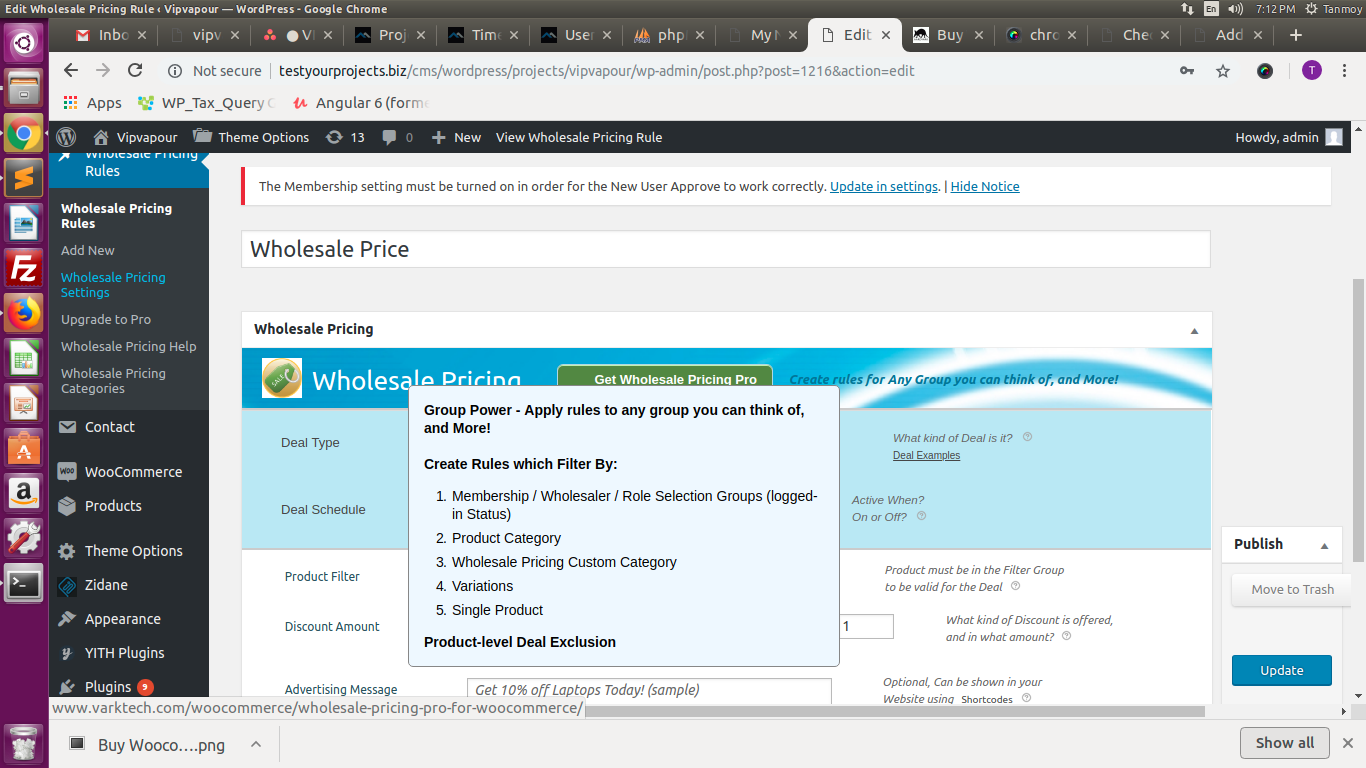Open Amazon launcher in the dock
Screen dimensions: 1366x768
pyautogui.click(x=23, y=493)
